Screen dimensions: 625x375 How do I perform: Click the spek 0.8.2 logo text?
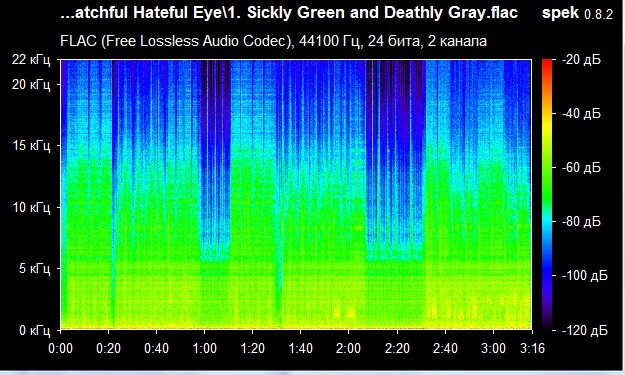click(577, 14)
